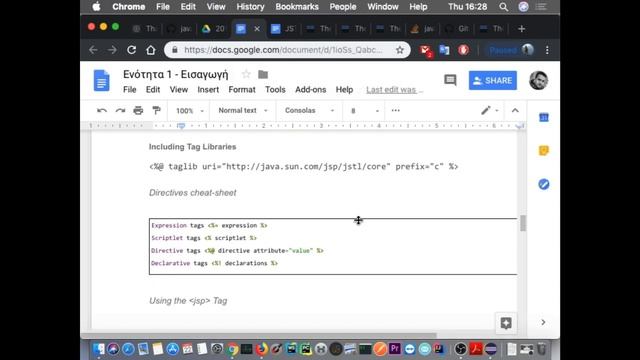Open the Docs Tools menu
This screenshot has height=360, width=640.
pyautogui.click(x=275, y=90)
